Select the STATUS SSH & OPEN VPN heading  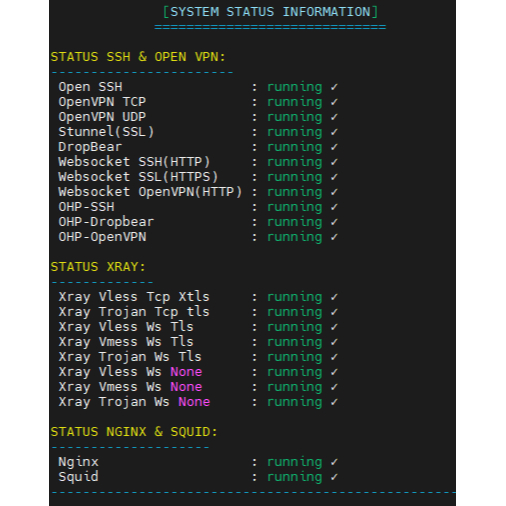click(138, 57)
